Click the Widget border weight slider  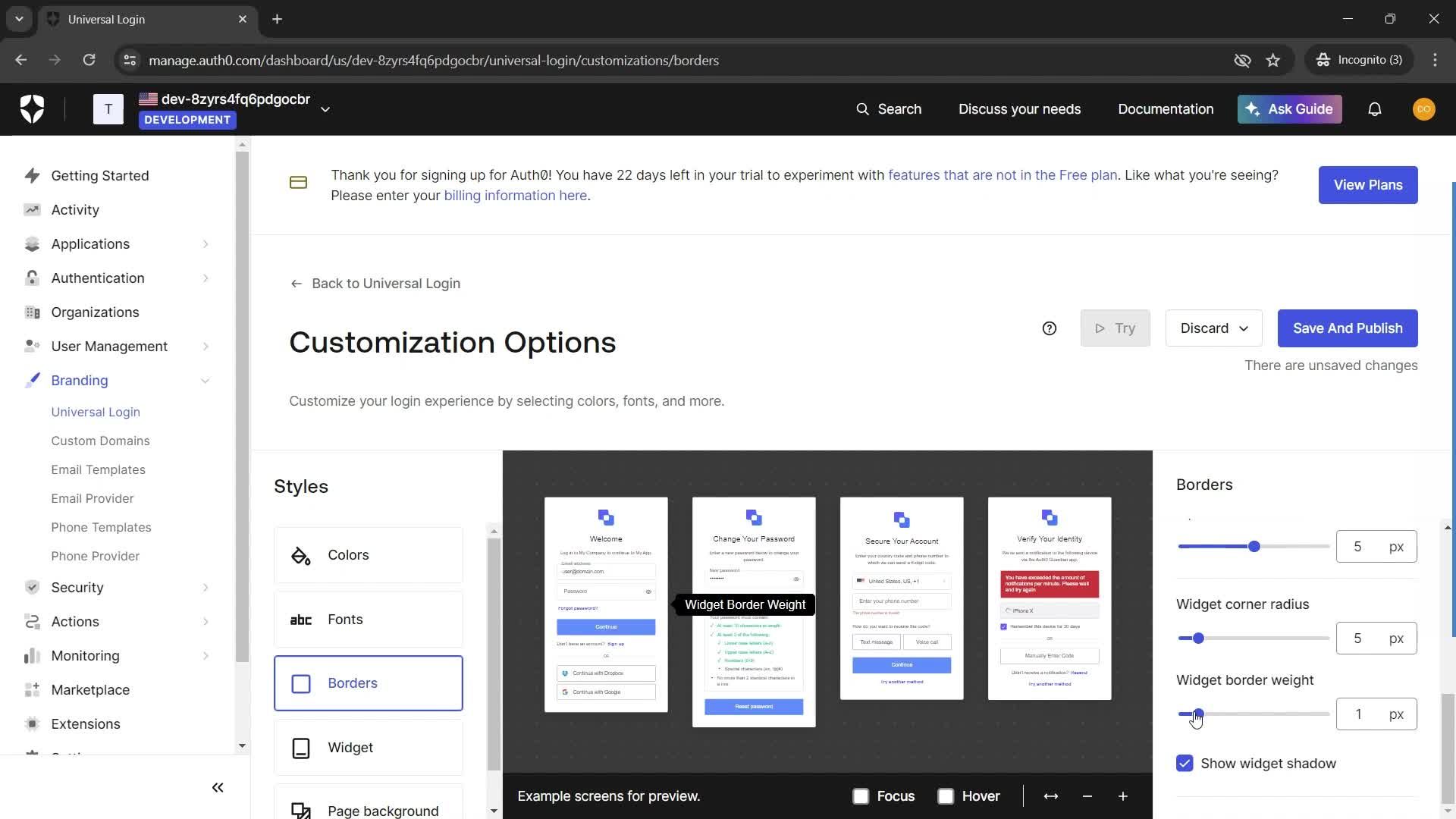[1254, 714]
